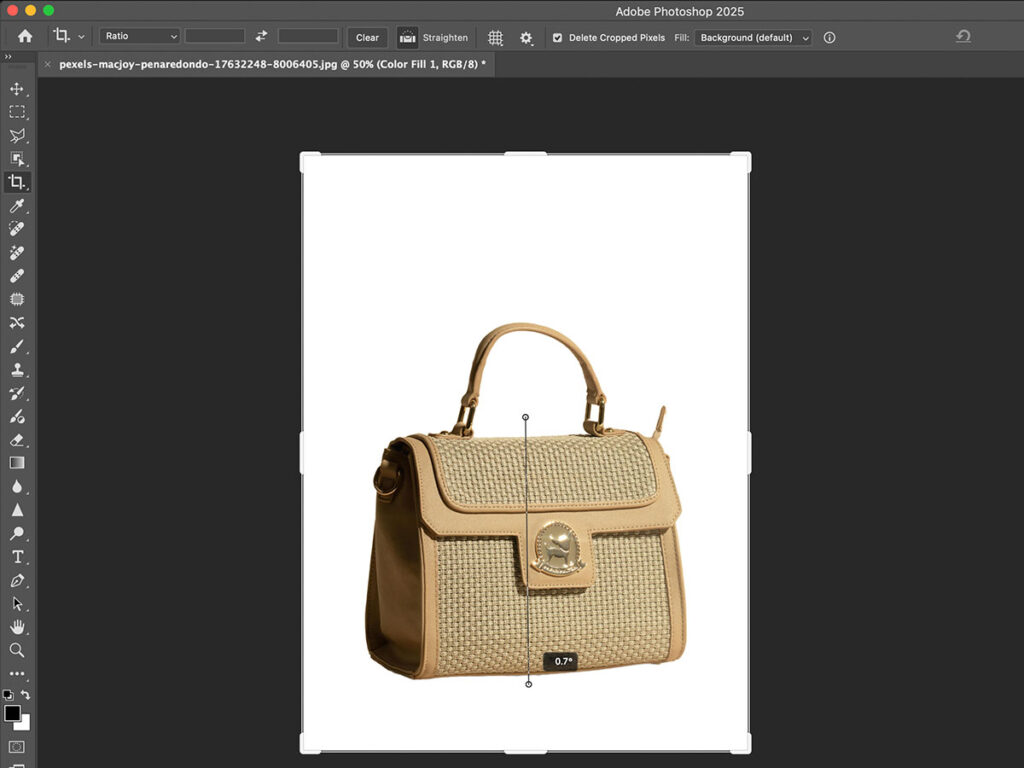Toggle Quick Mask mode
The width and height of the screenshot is (1024, 768).
(x=17, y=746)
